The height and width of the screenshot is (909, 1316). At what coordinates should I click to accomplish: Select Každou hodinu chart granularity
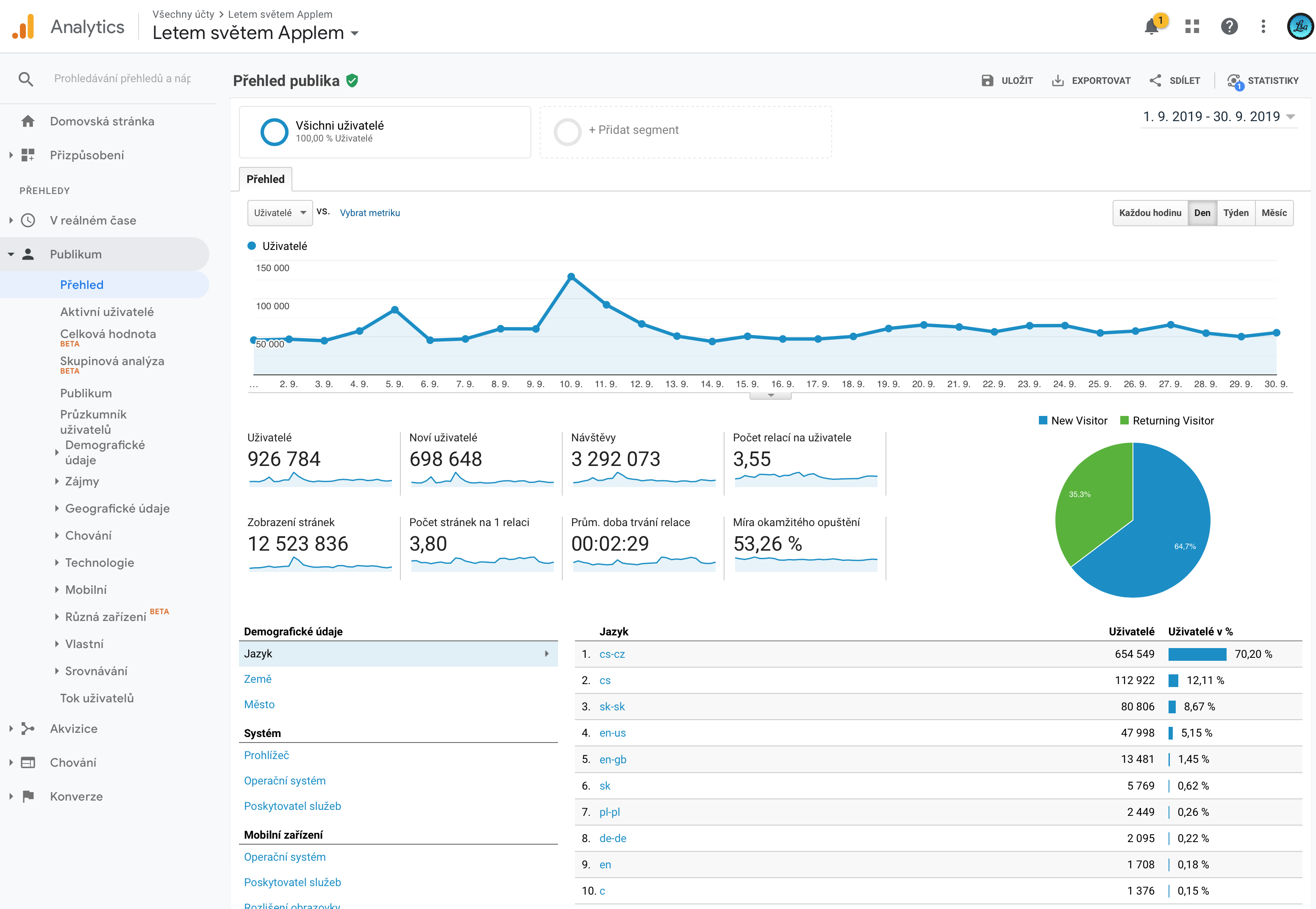[x=1149, y=213]
